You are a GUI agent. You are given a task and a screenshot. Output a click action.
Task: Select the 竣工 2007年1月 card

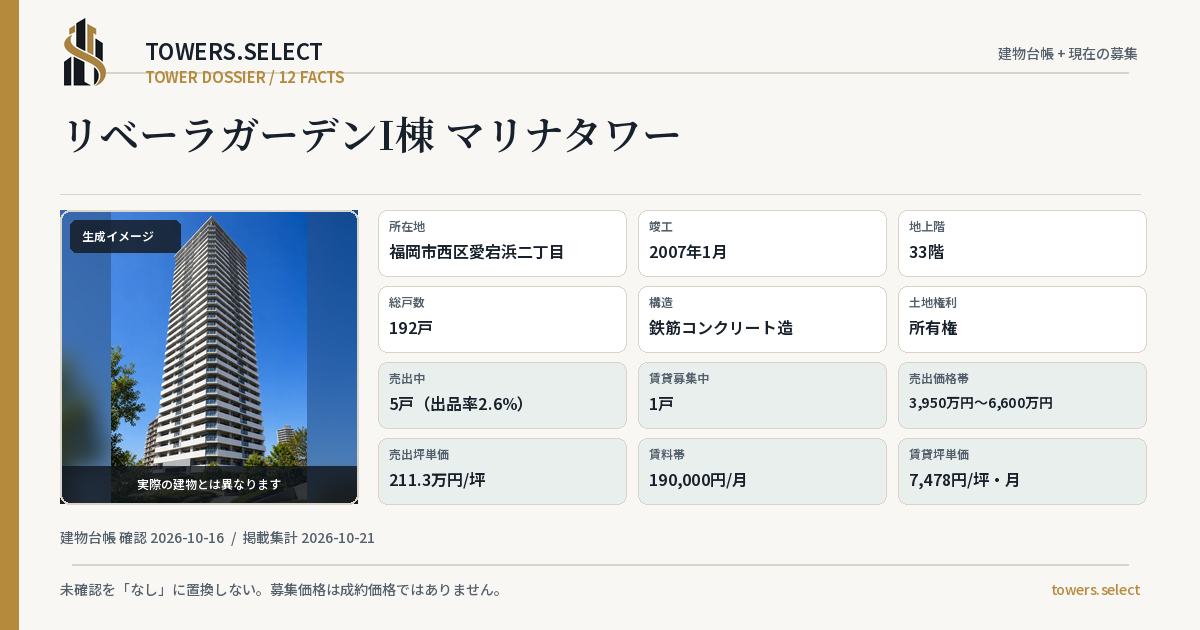tap(762, 243)
